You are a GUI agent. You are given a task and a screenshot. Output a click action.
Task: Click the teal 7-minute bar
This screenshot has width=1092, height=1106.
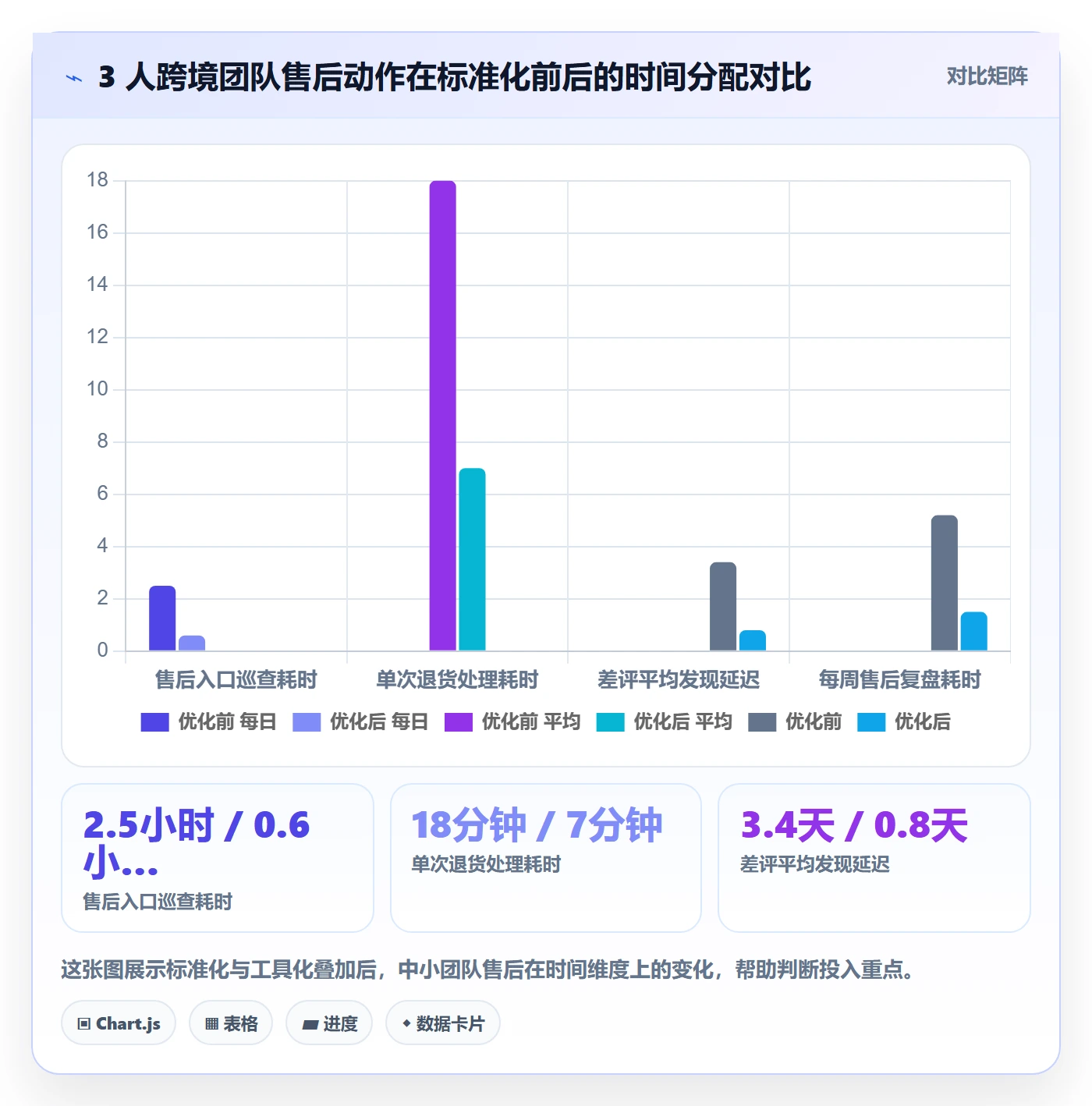(x=472, y=559)
